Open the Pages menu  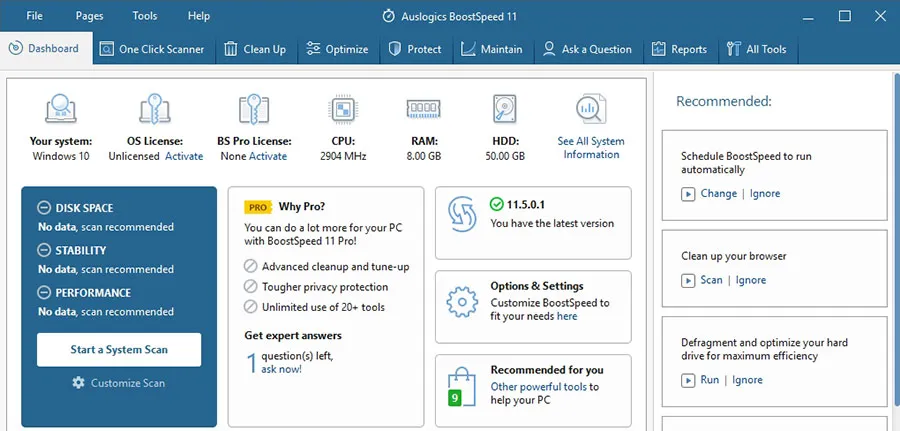tap(90, 16)
